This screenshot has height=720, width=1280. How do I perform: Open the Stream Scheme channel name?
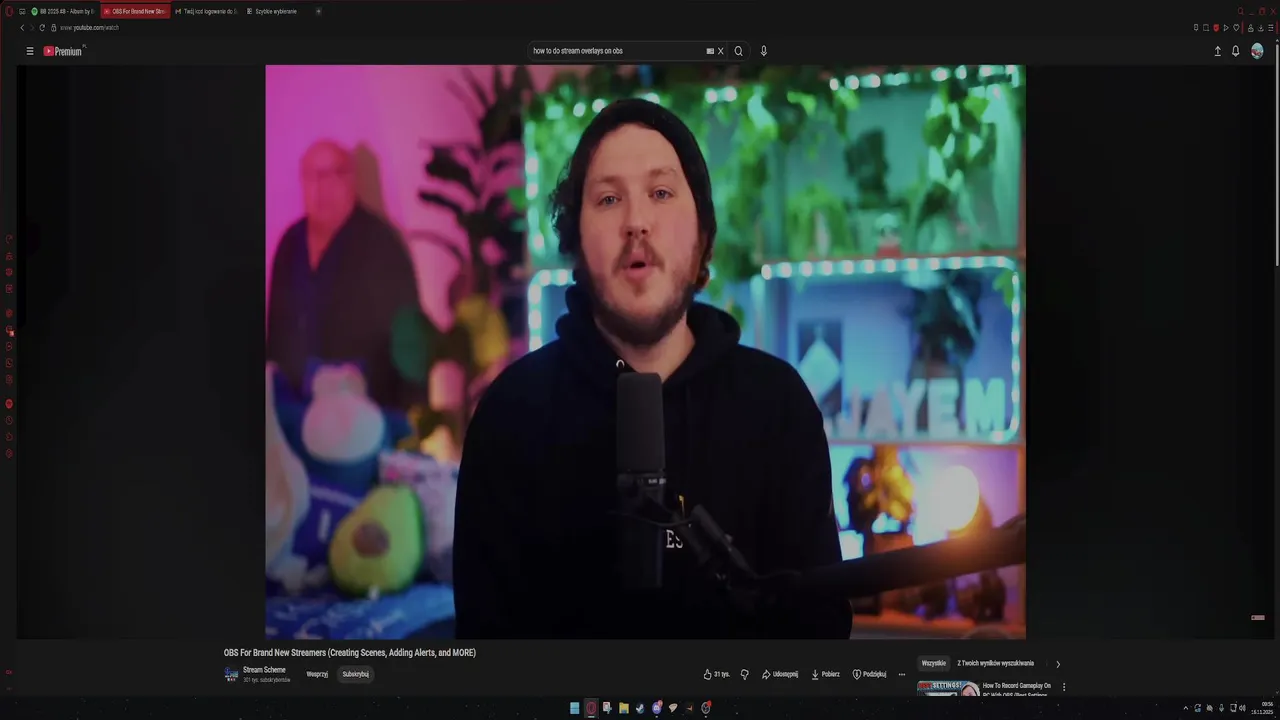264,670
